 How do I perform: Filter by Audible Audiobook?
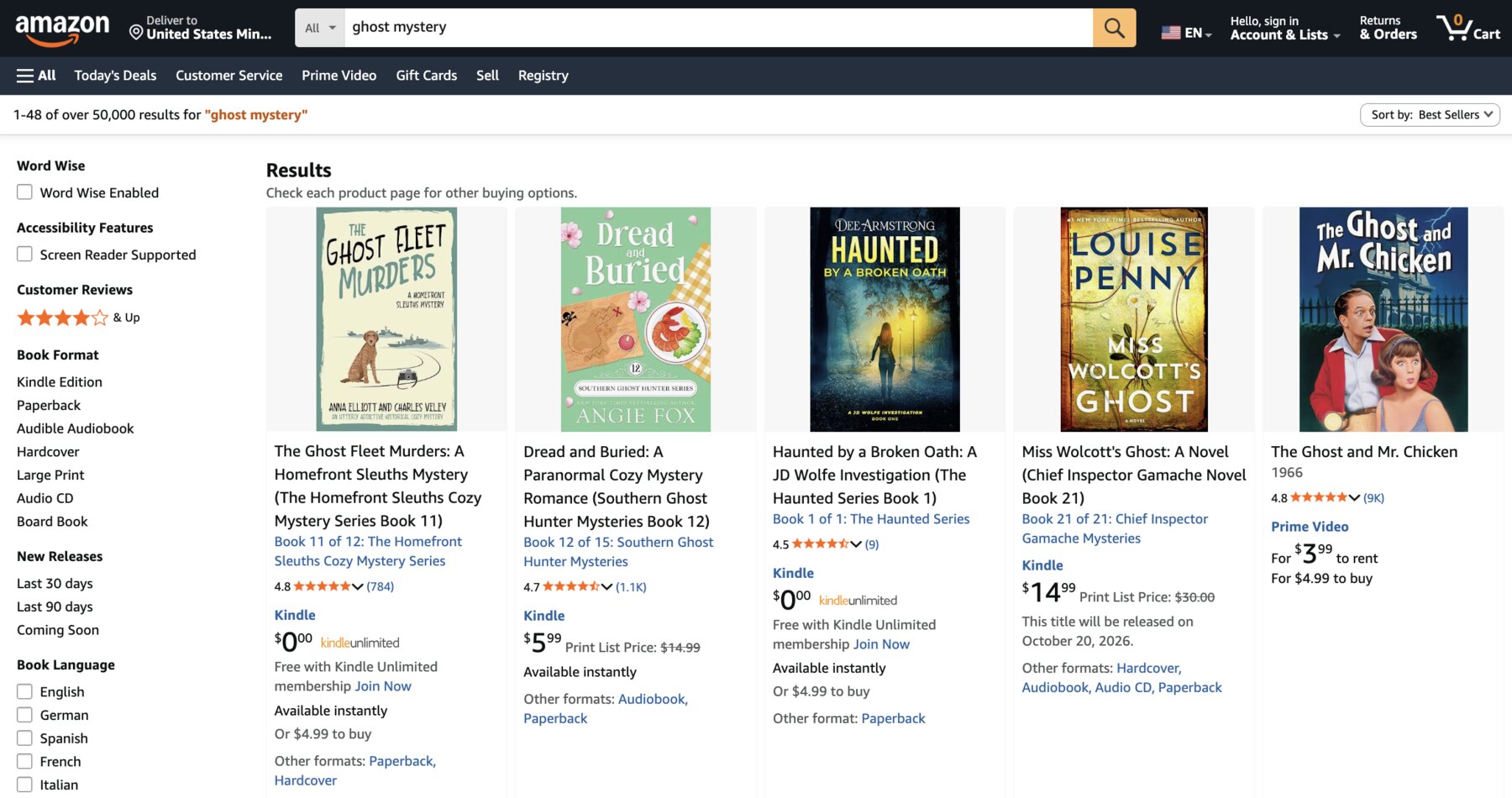(76, 428)
